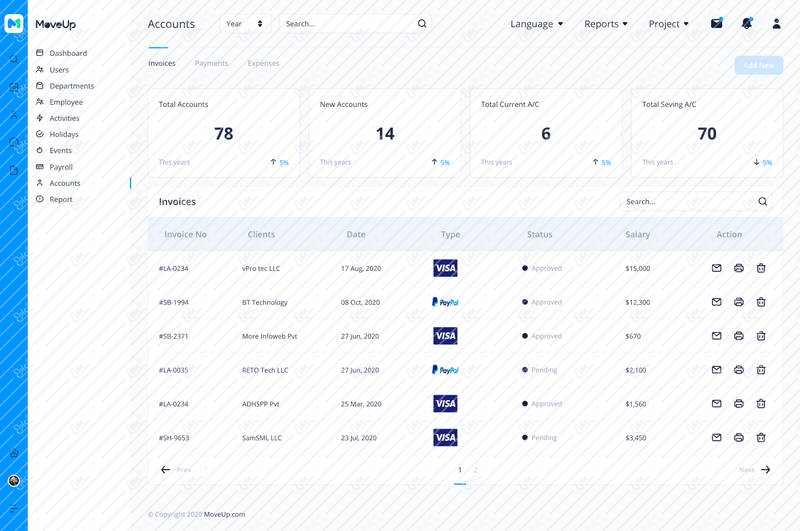Open Activities in sidebar
This screenshot has width=800, height=531.
pyautogui.click(x=58, y=118)
